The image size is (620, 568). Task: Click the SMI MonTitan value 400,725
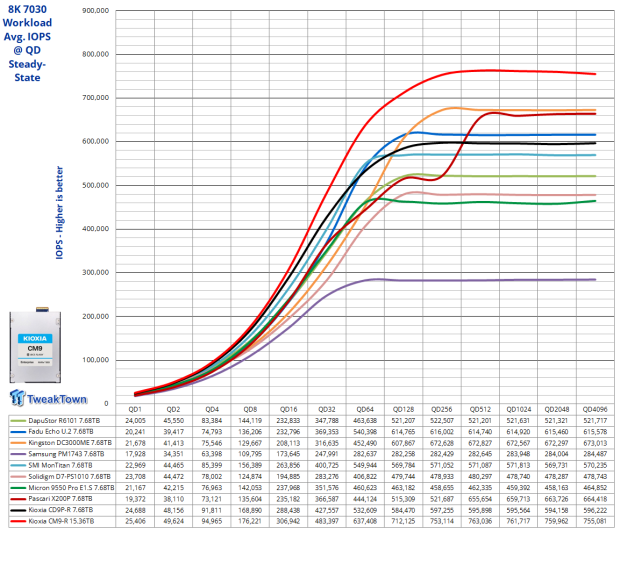pos(327,465)
